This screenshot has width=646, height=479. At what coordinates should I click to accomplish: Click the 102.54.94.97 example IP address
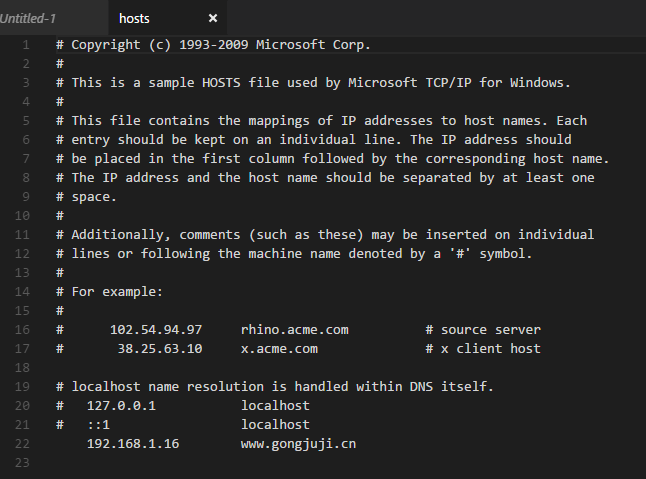pos(156,329)
